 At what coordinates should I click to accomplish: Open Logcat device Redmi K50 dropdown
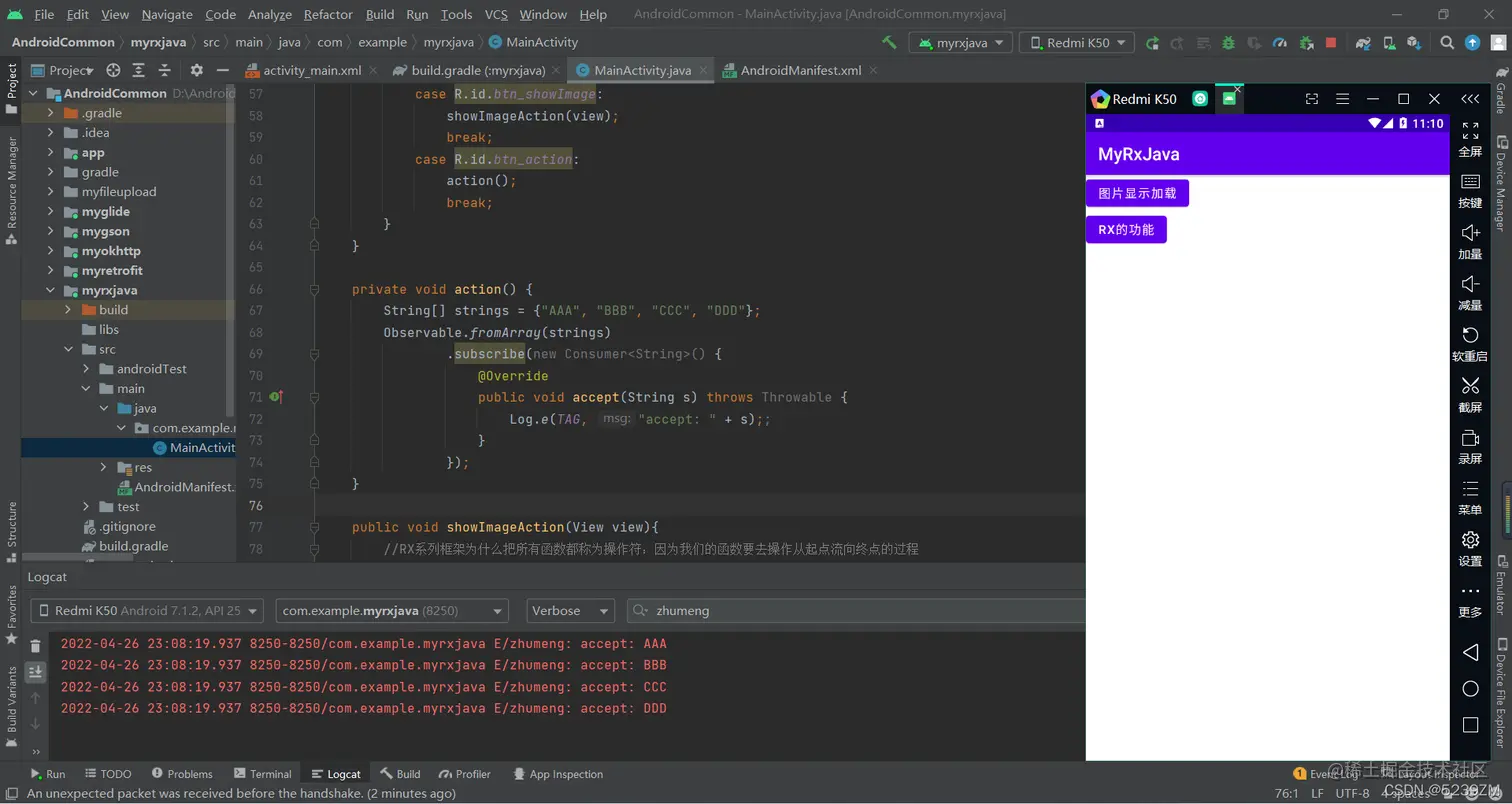(x=147, y=610)
